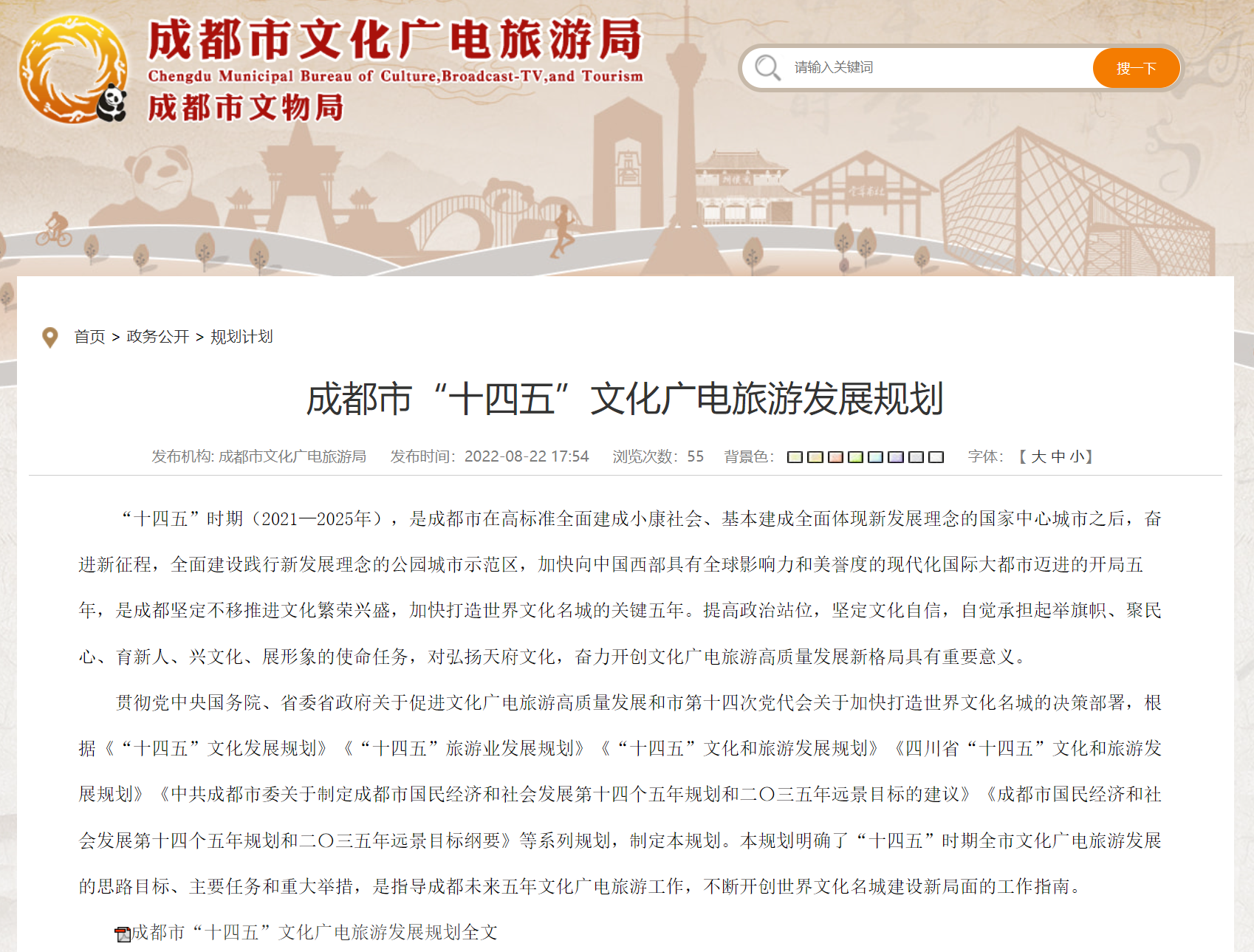Choose the green background color swatch
1254x952 pixels.
(x=855, y=457)
